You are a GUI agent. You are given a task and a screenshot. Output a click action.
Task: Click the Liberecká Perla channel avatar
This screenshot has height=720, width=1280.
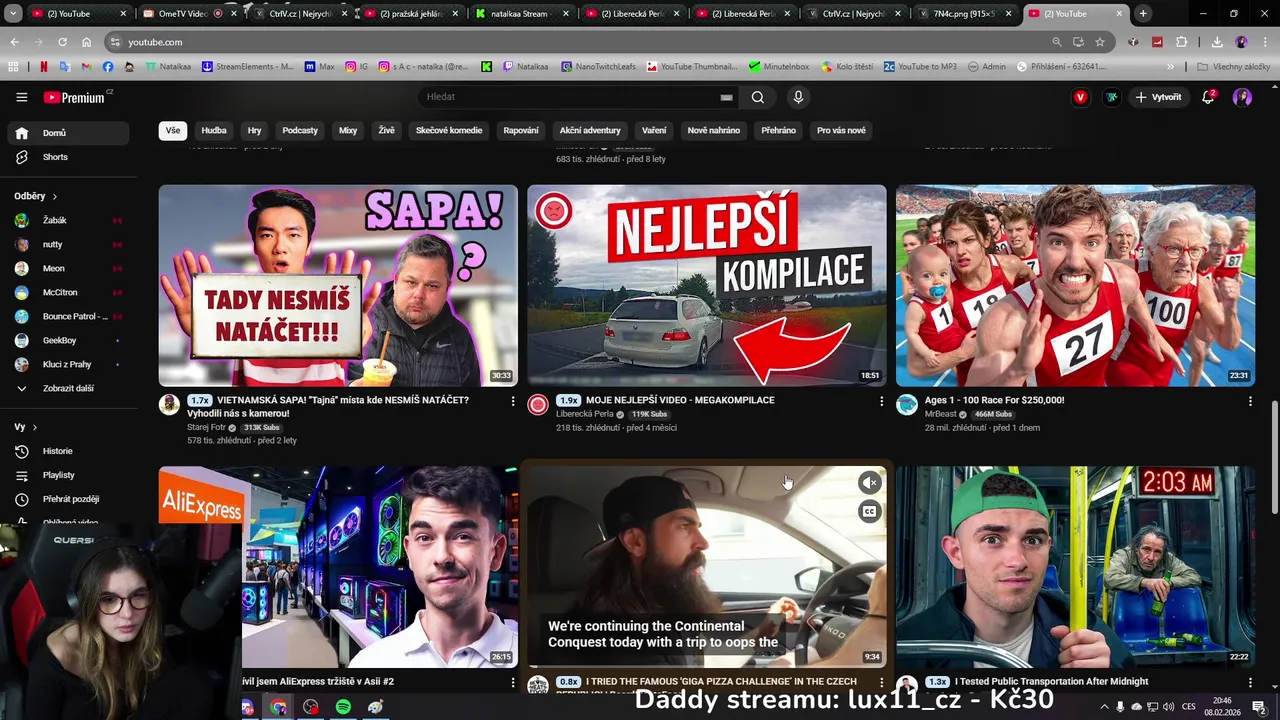tap(538, 404)
